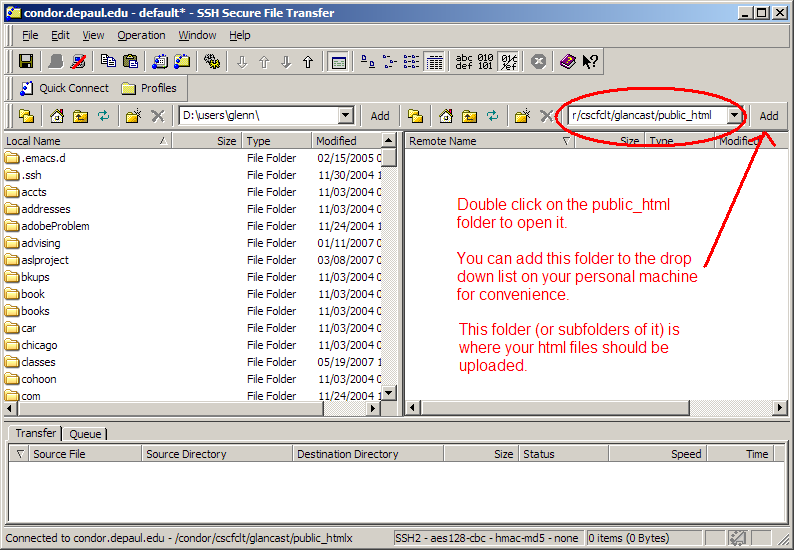Create new folder in local pane
794x550 pixels.
(x=134, y=116)
